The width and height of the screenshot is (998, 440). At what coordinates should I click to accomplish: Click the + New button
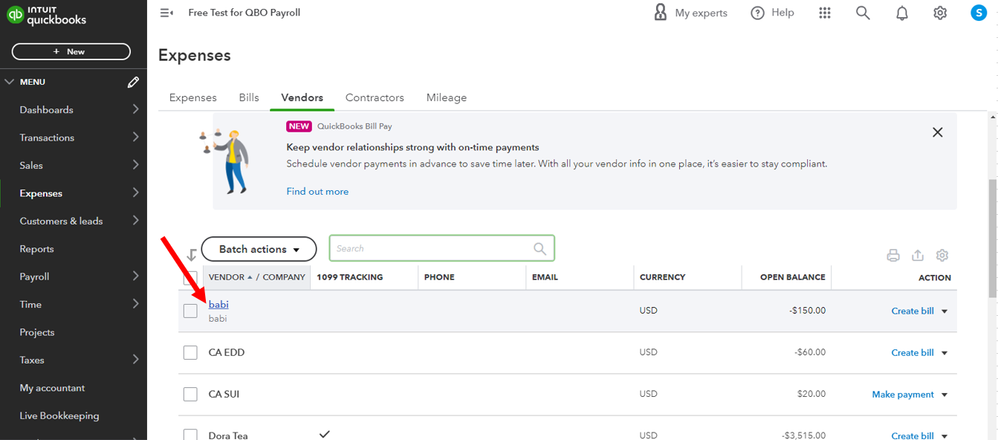71,52
